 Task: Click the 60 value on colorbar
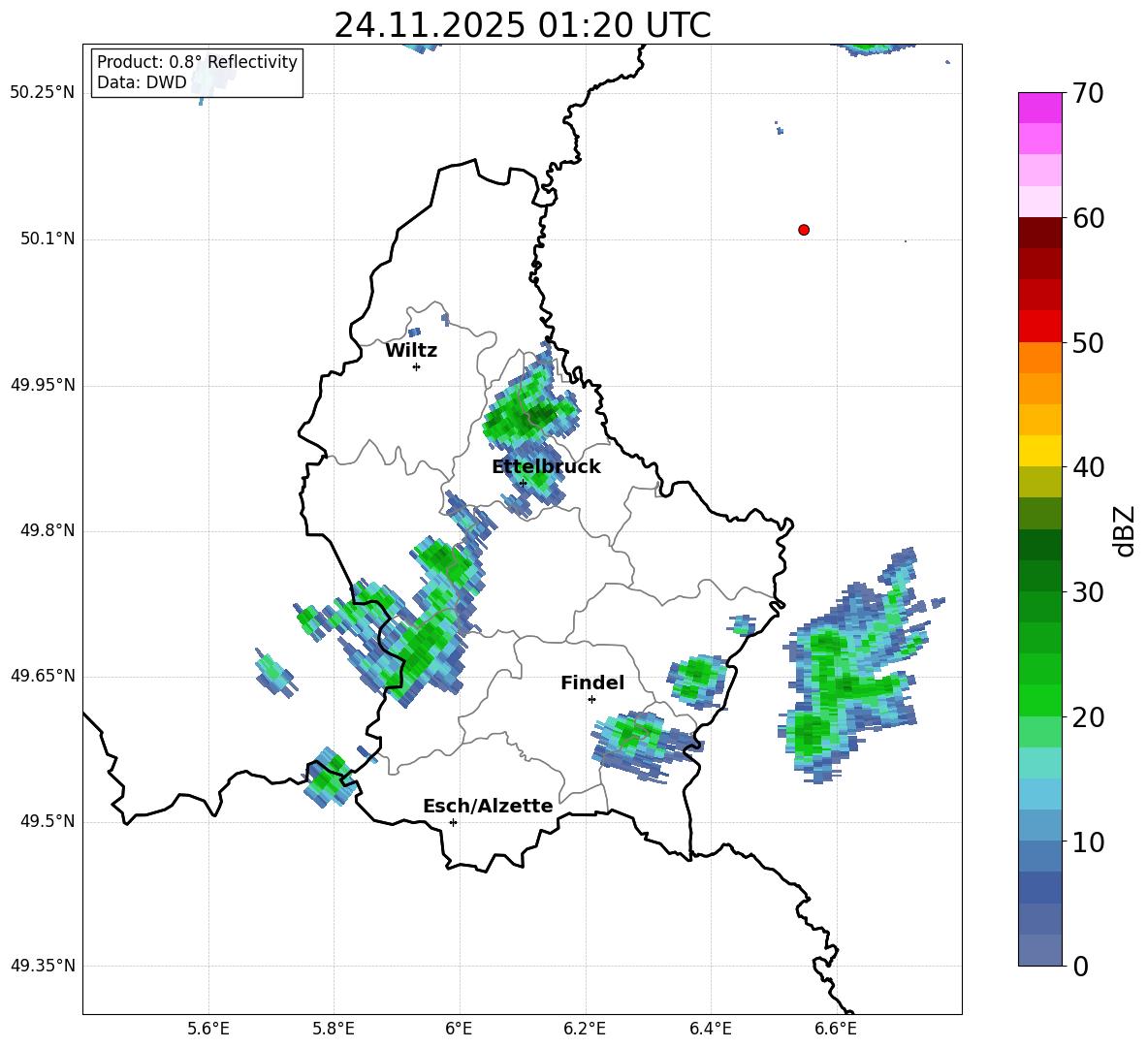click(1088, 218)
